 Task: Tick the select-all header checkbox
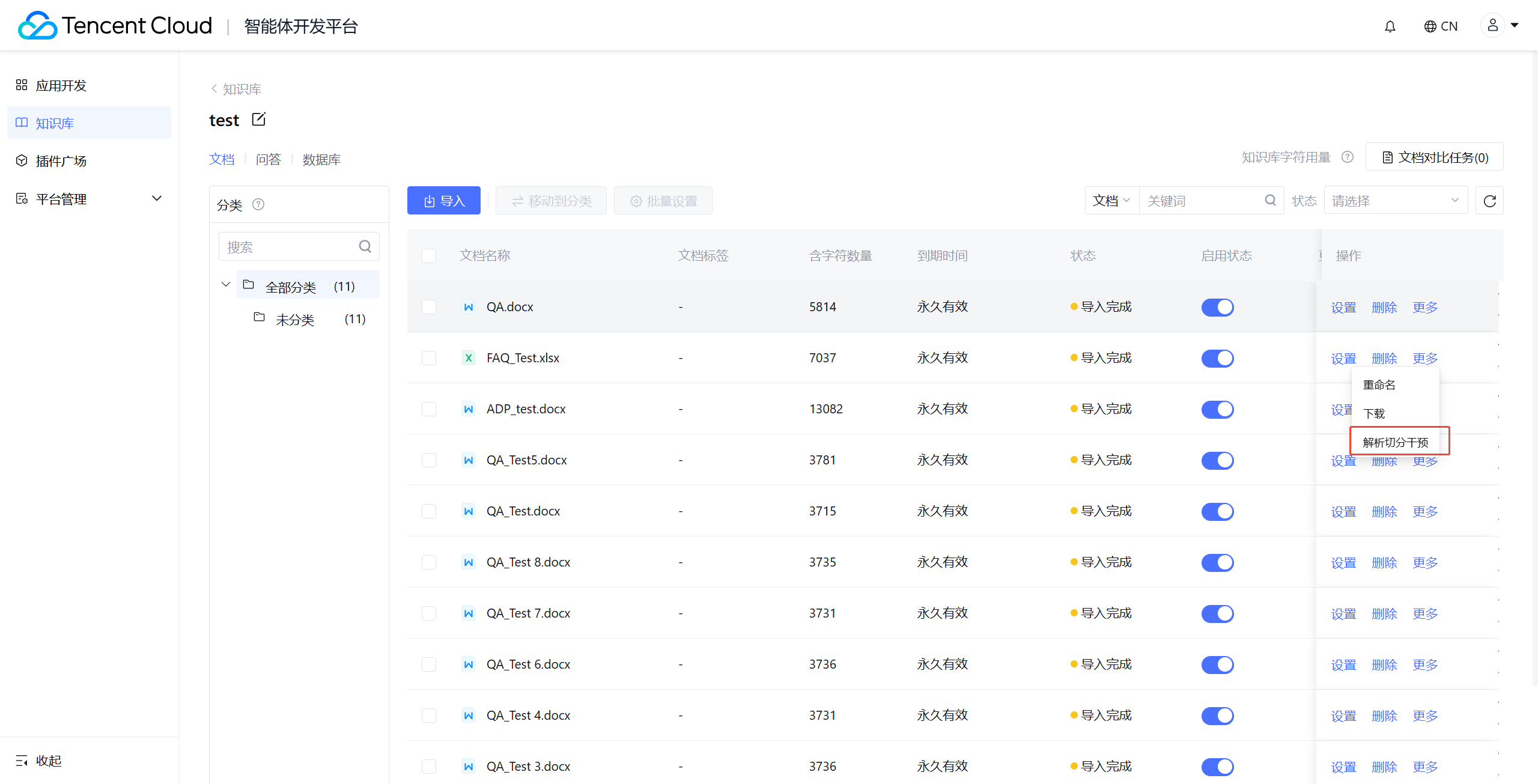pos(429,256)
